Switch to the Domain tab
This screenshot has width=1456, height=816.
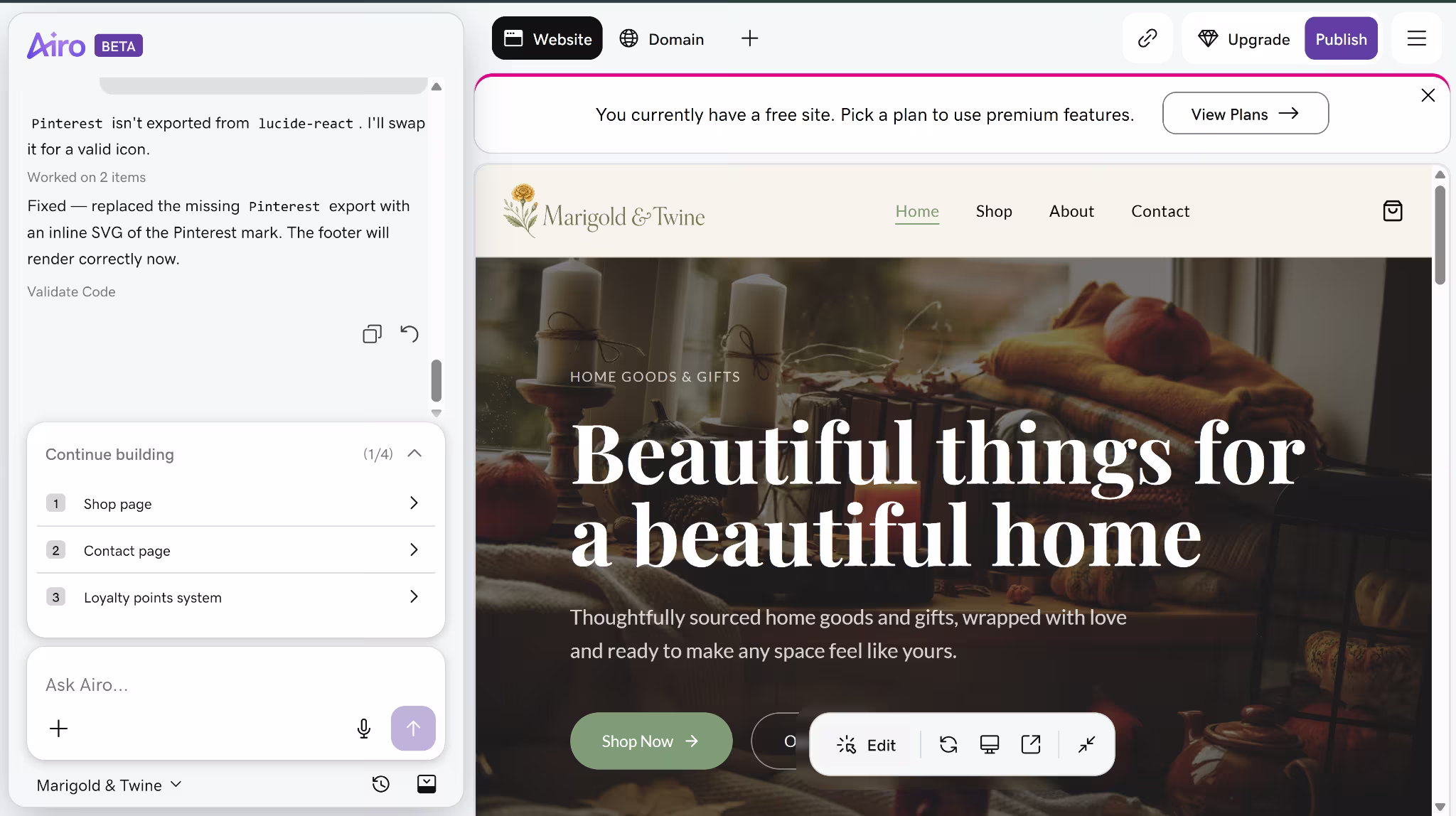click(x=662, y=38)
